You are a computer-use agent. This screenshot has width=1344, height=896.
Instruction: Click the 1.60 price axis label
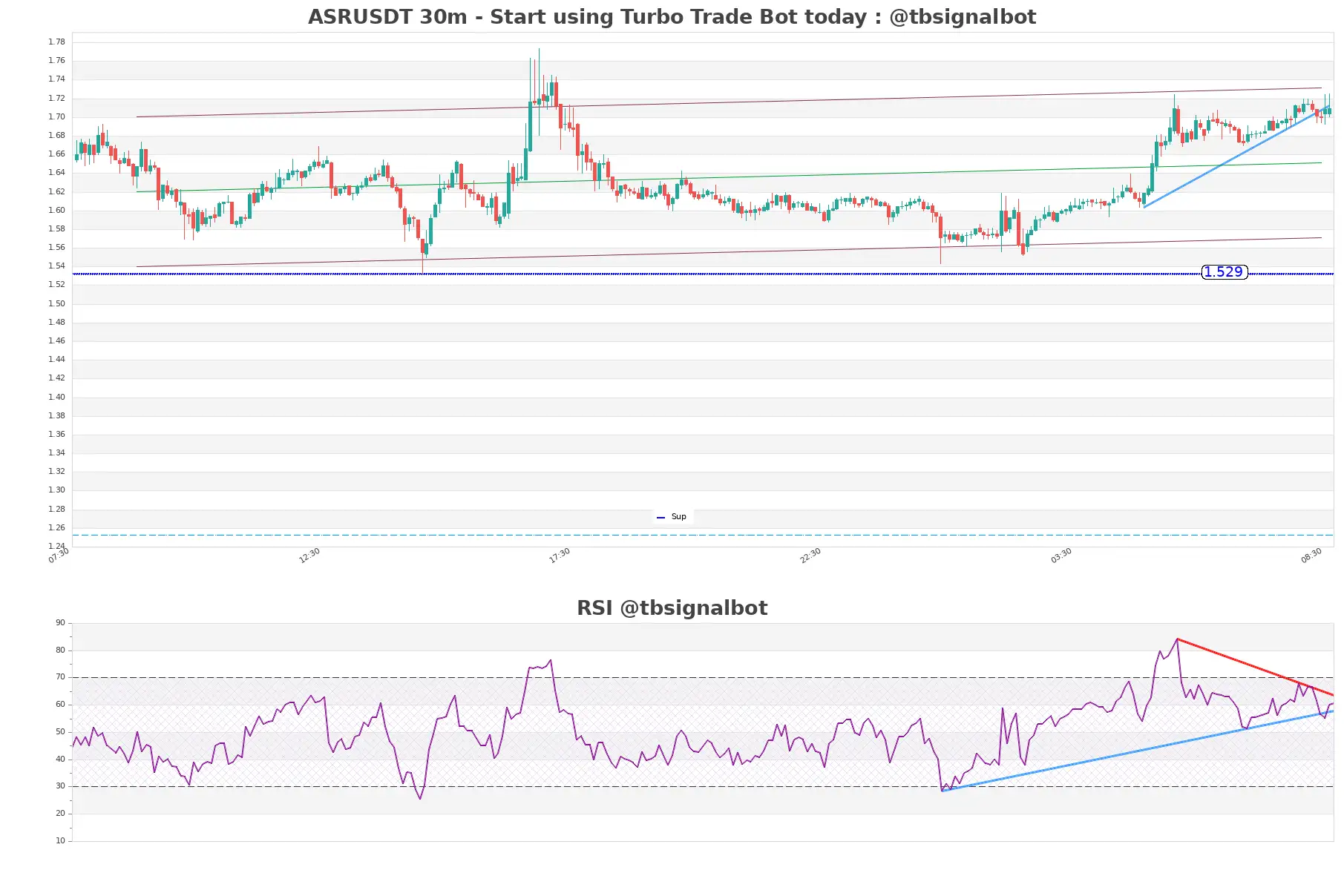click(56, 210)
